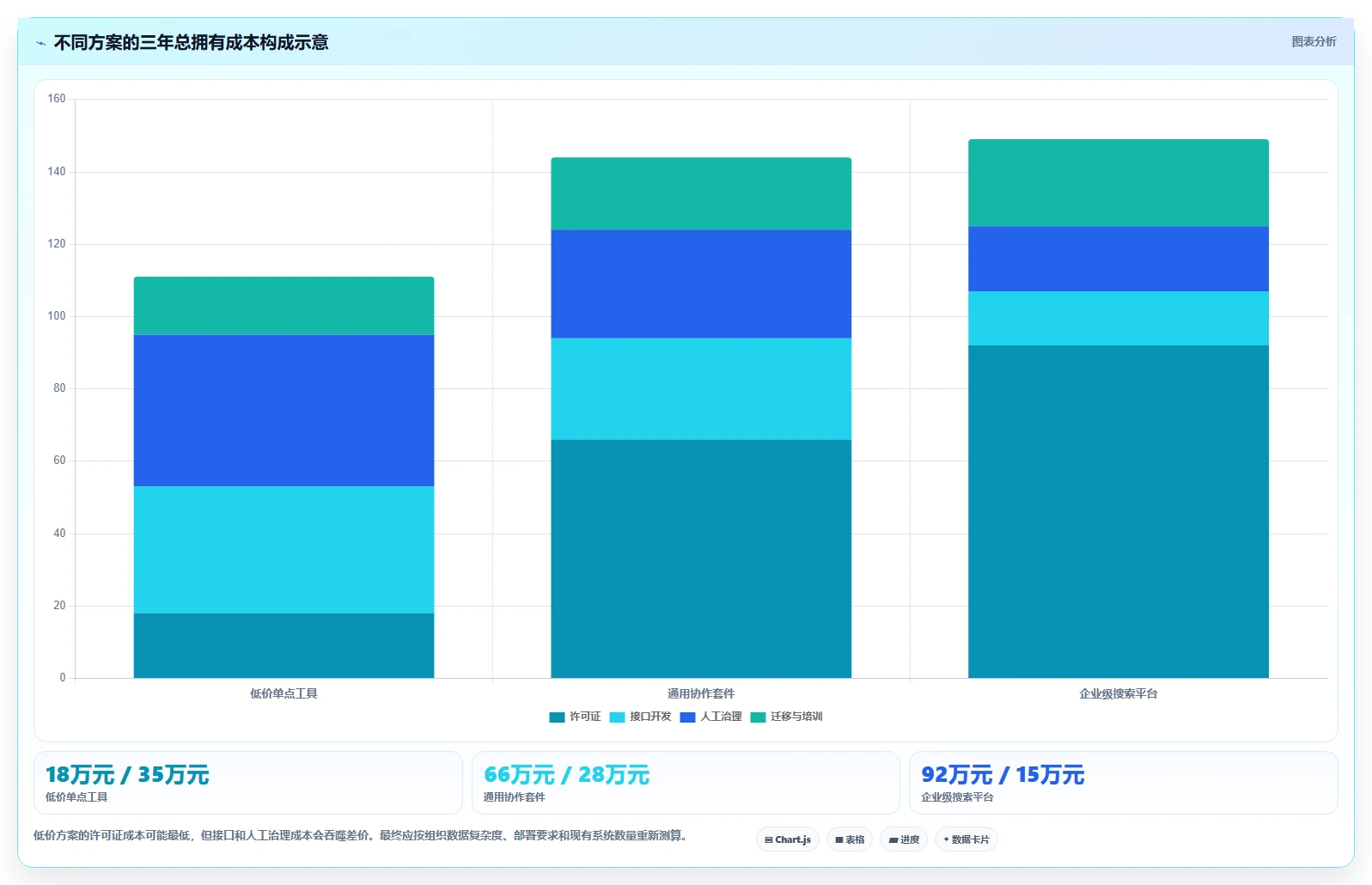
Task: Click the y-axis tick label 0
Action: 63,678
